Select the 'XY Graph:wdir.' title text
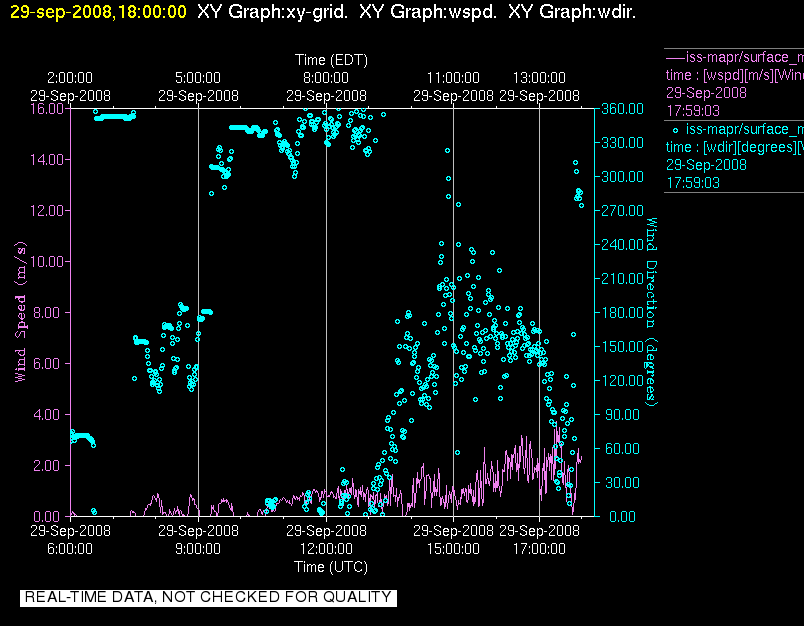This screenshot has height=626, width=804. pos(572,12)
